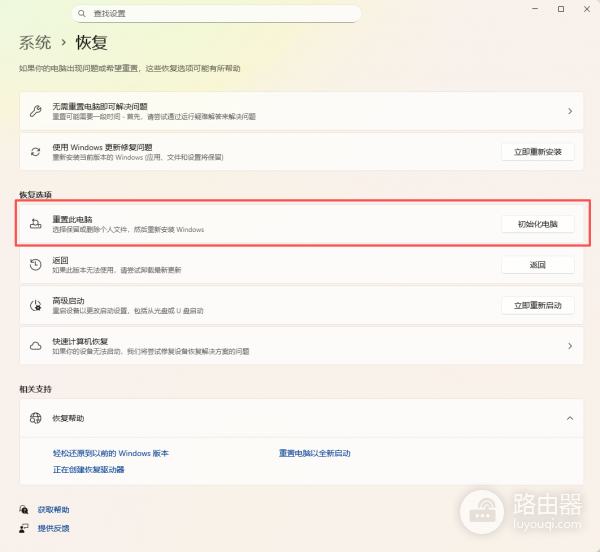Expand chevron on troubleshoot row
This screenshot has height=552, width=600.
pos(570,111)
